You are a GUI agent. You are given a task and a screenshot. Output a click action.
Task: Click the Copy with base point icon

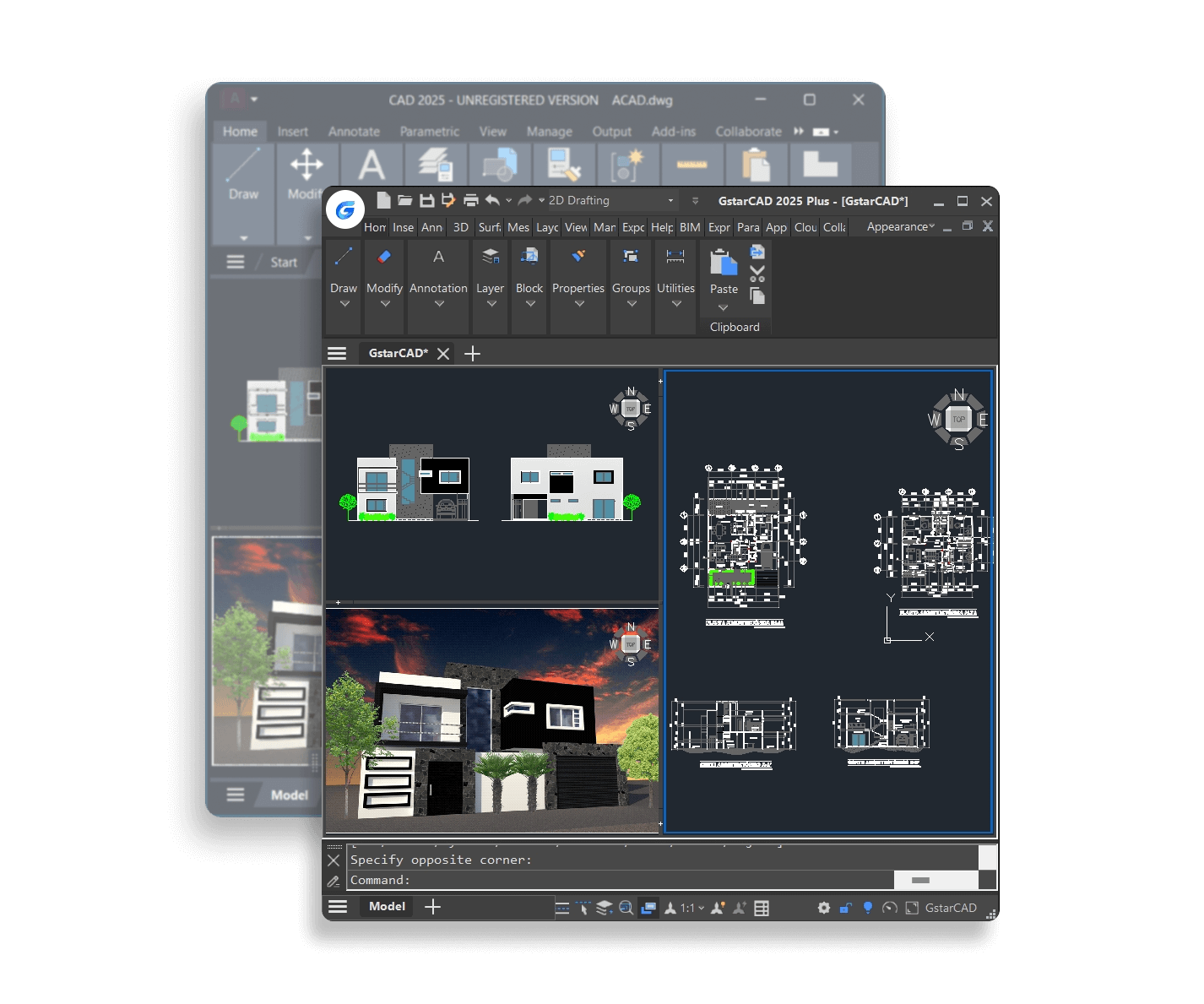point(757,252)
